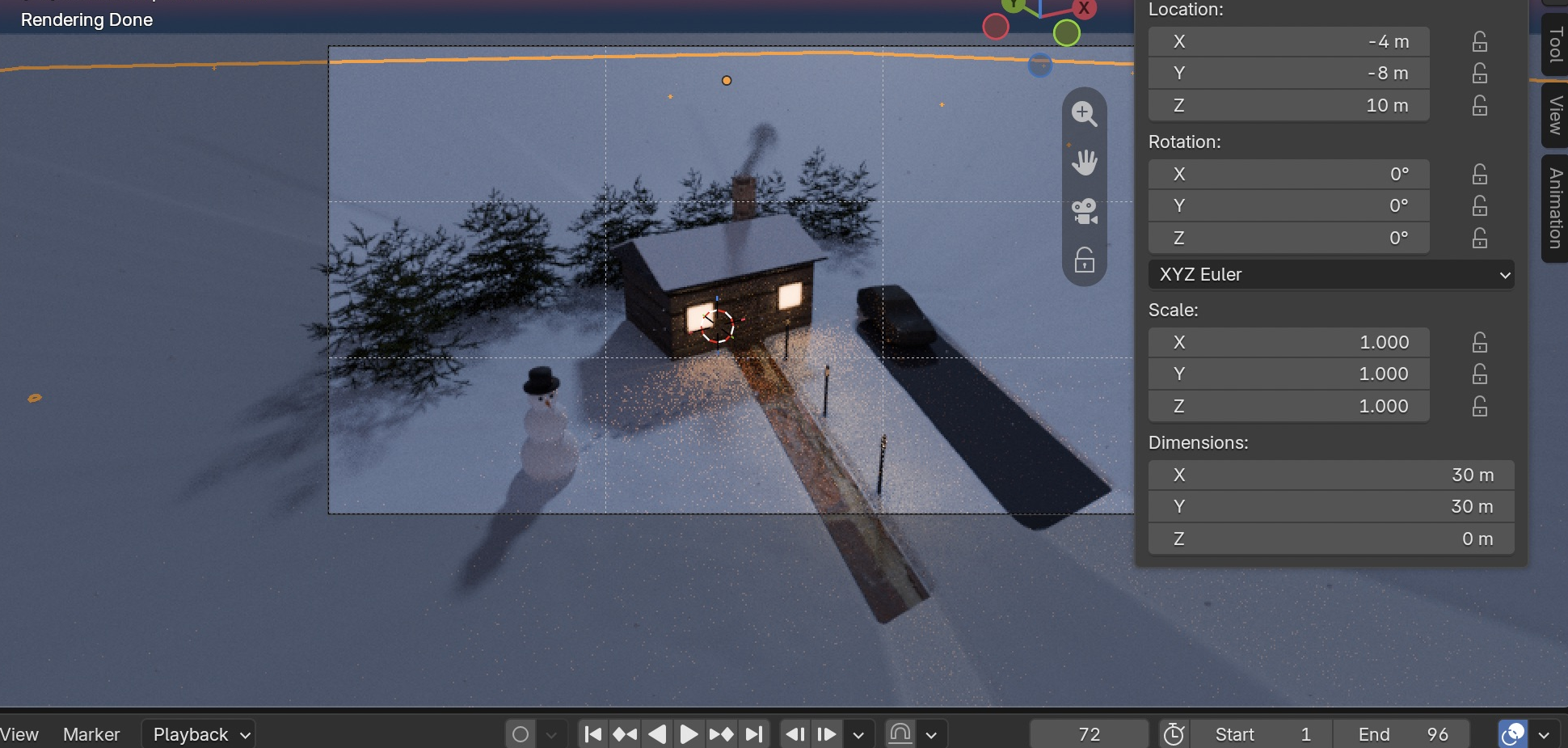This screenshot has height=748, width=1568.
Task: Toggle camera view with the camera icon
Action: tap(1084, 212)
